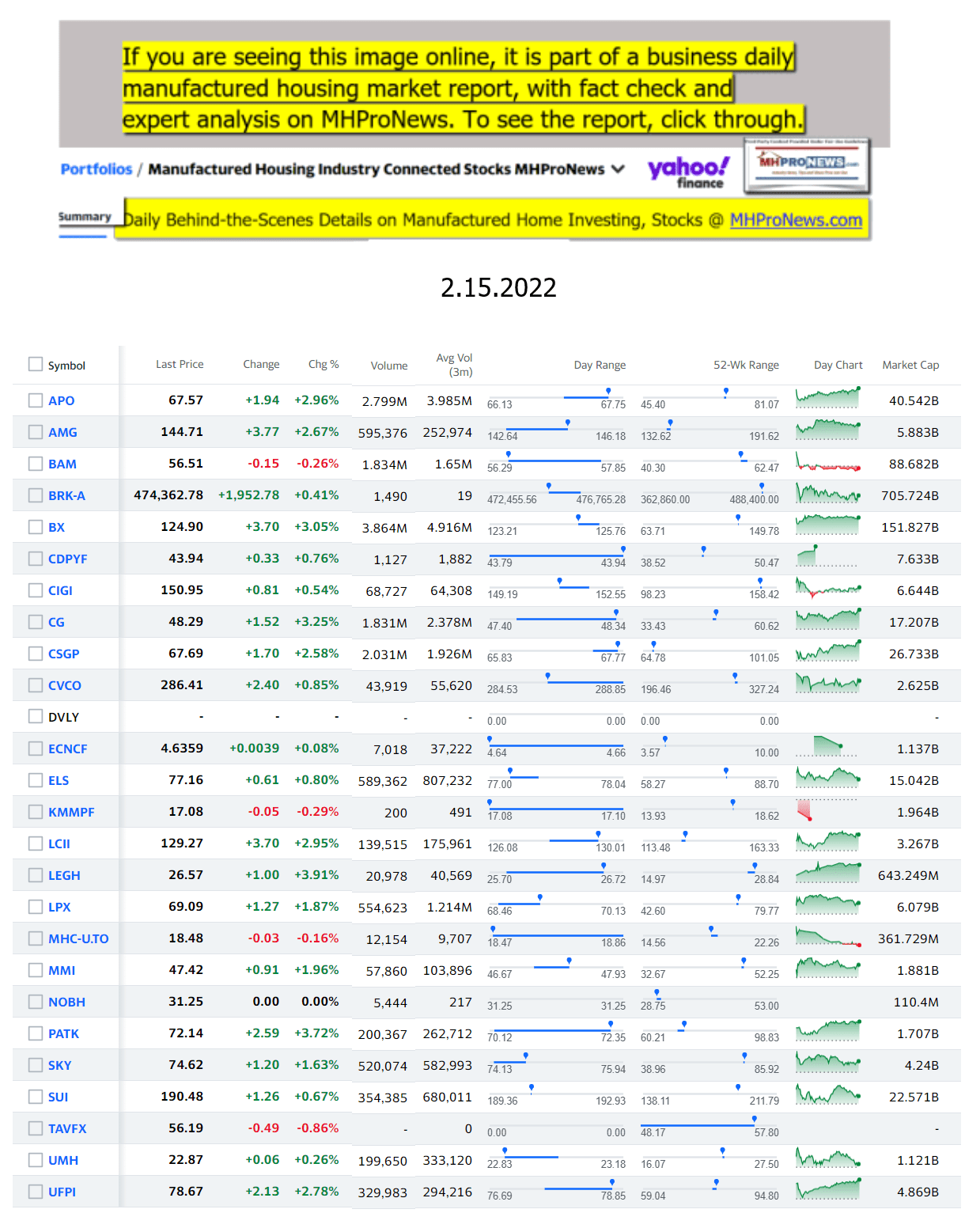965x1232 pixels.
Task: Open the KMMPF day chart sparkline
Action: pyautogui.click(x=828, y=810)
